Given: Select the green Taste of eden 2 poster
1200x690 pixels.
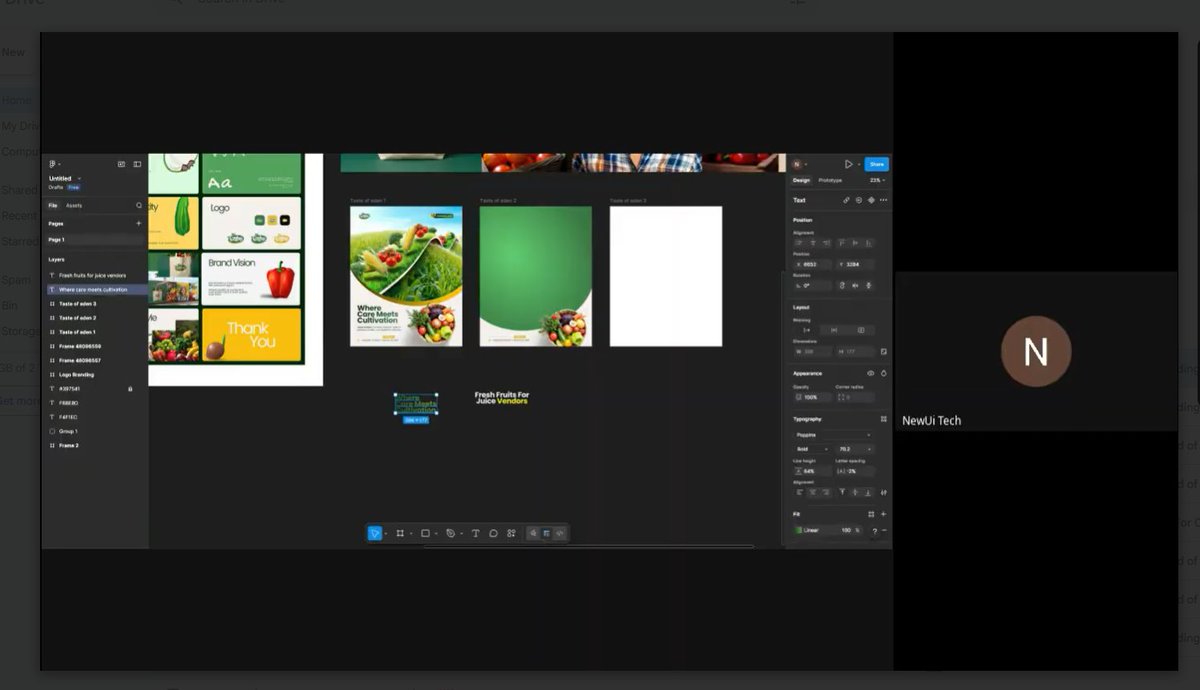Looking at the screenshot, I should 536,276.
